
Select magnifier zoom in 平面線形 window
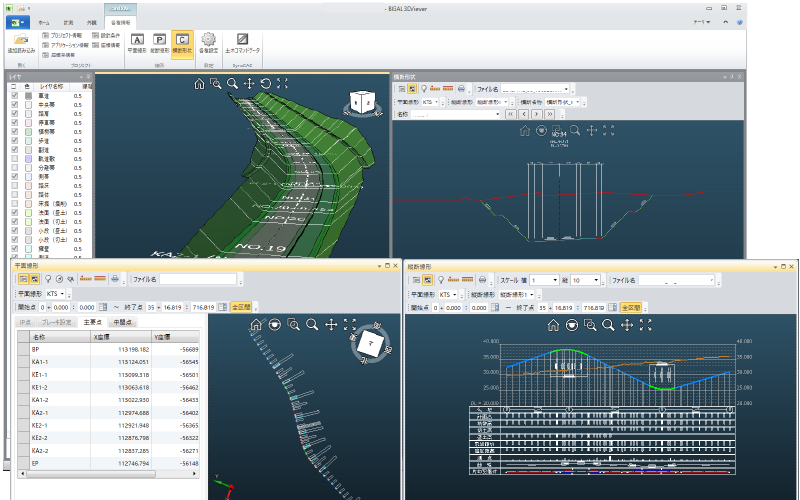coord(312,324)
